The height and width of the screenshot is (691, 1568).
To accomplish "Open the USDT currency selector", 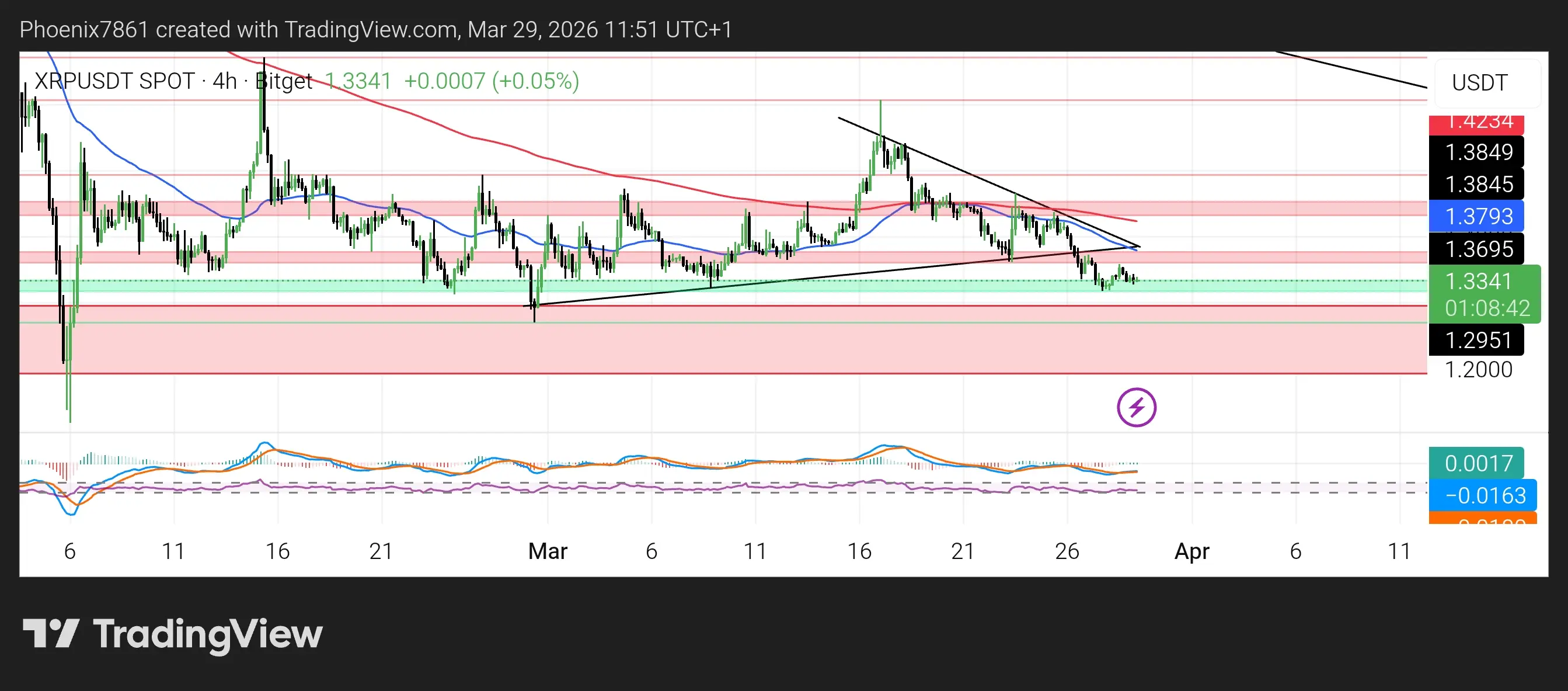I will point(1486,82).
